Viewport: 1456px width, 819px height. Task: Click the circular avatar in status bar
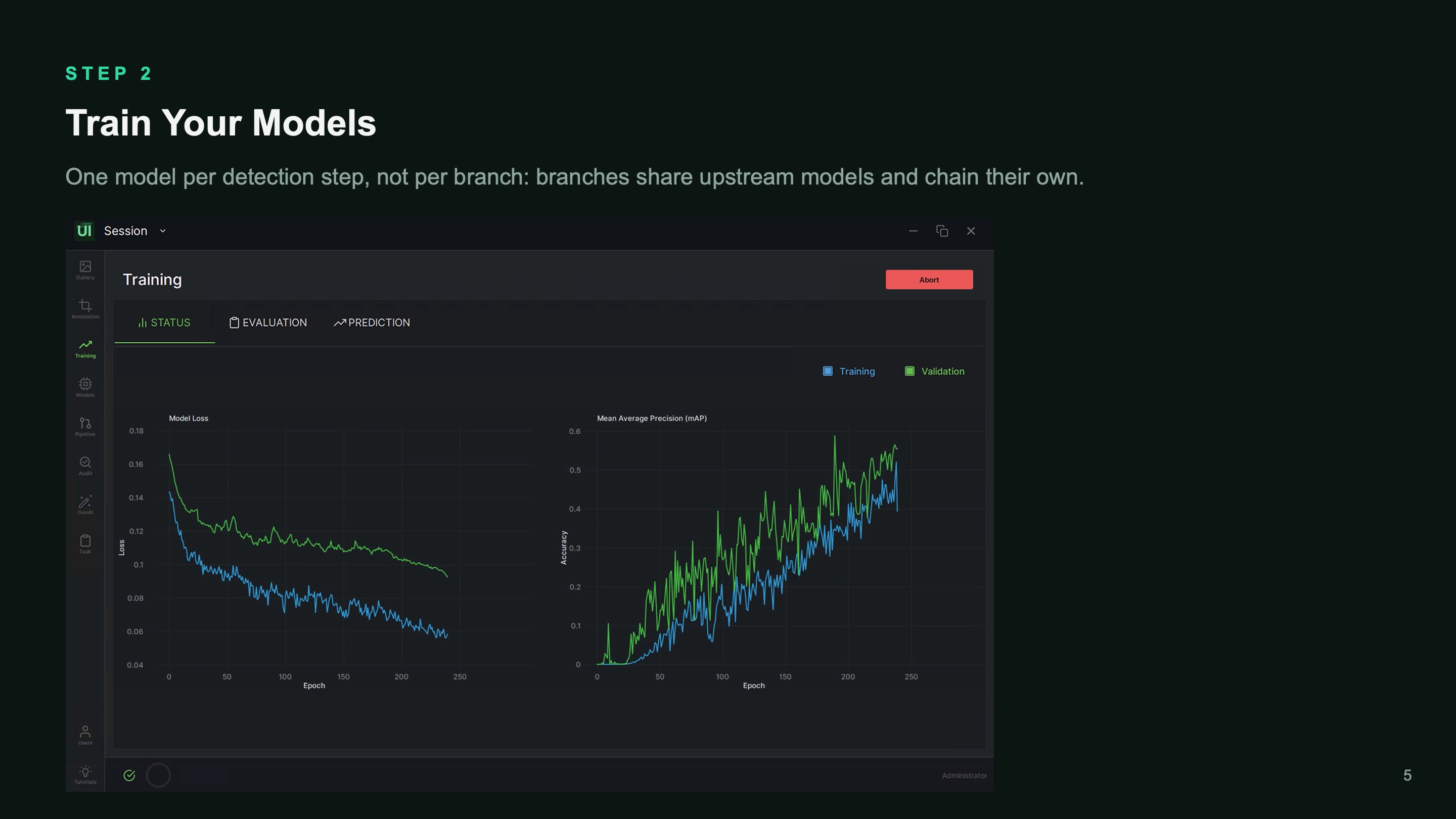coord(158,776)
